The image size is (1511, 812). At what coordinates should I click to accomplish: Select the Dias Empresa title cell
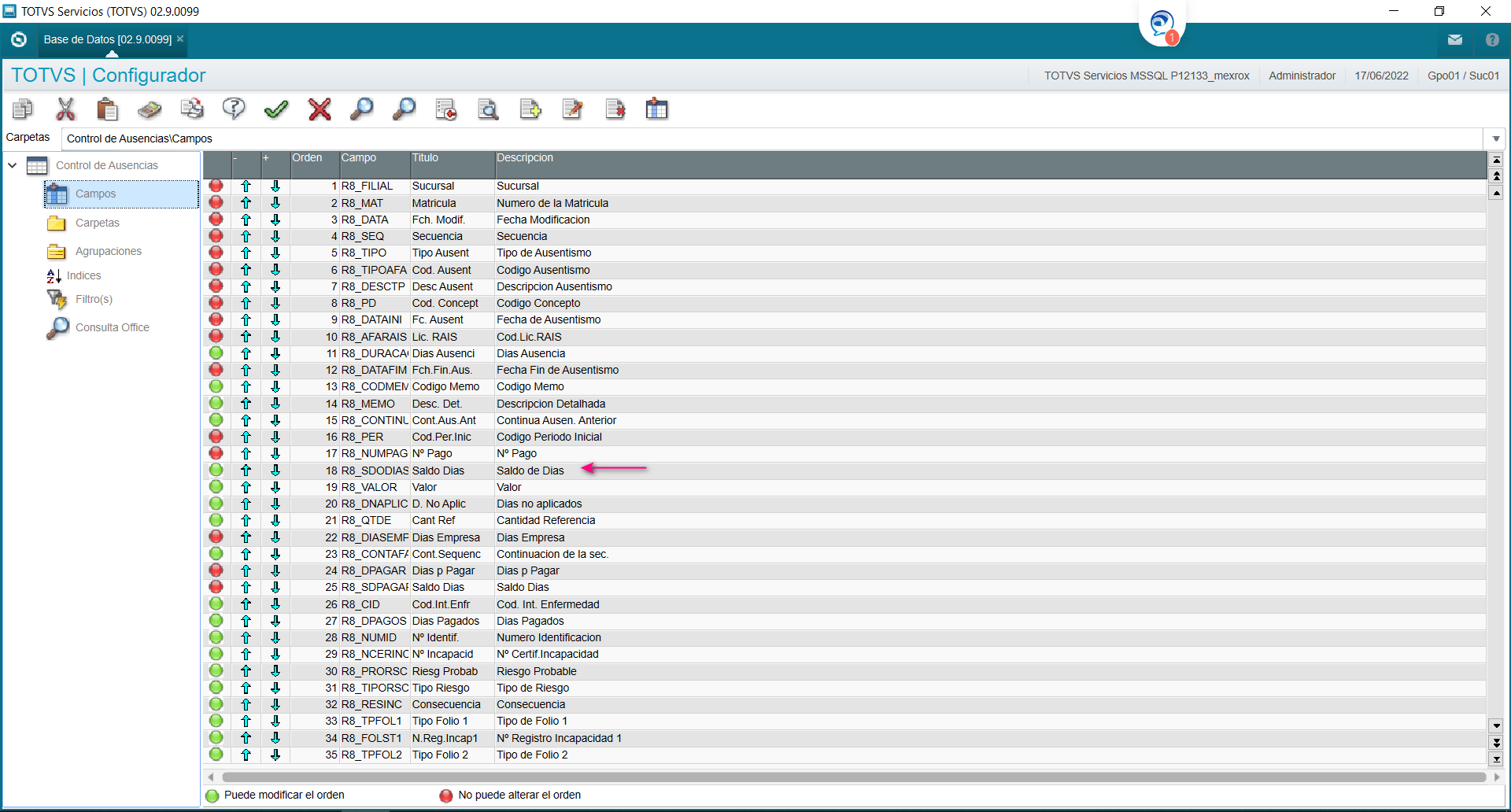pos(453,537)
